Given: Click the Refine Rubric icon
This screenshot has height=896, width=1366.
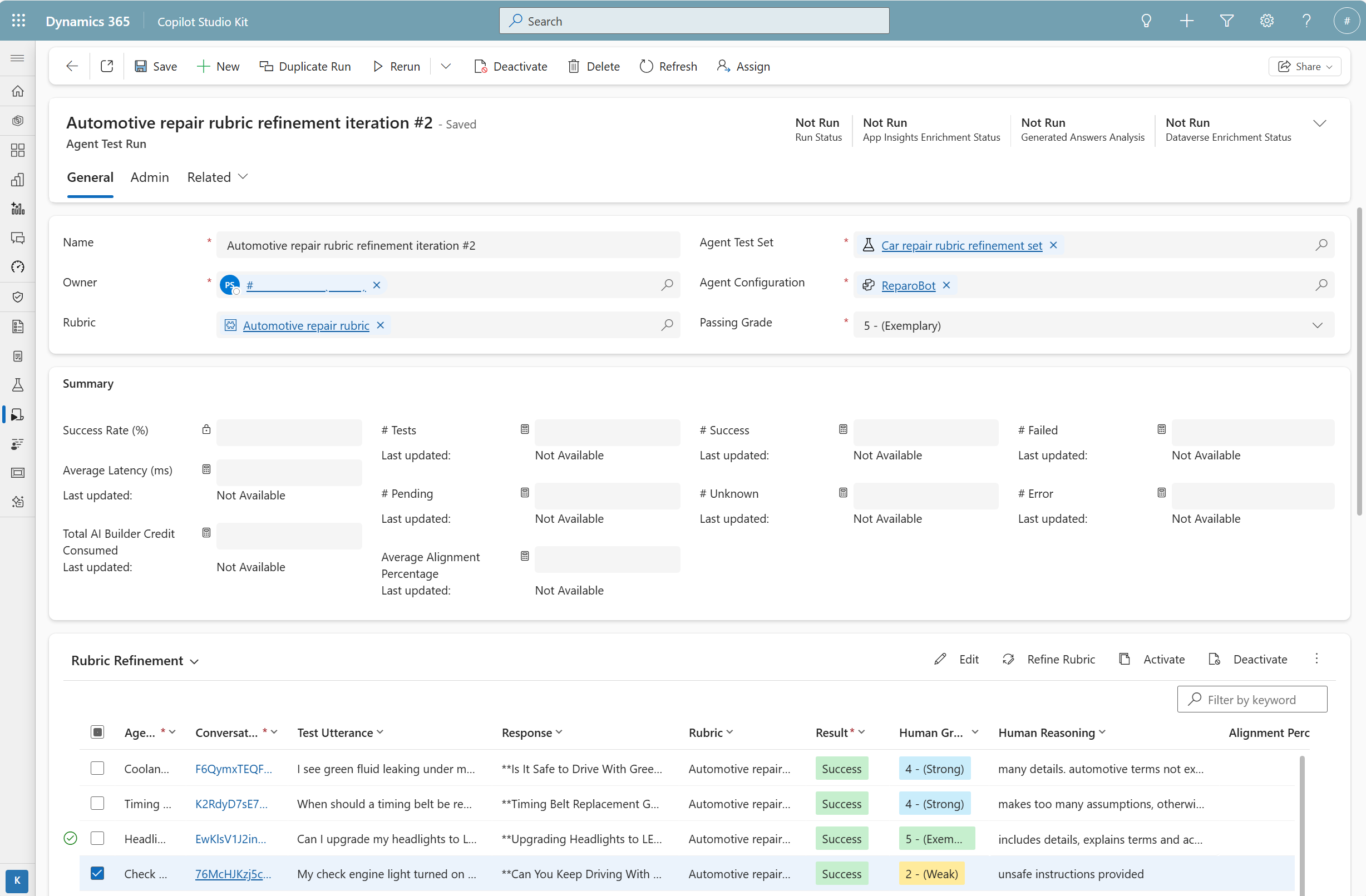Looking at the screenshot, I should [1008, 659].
